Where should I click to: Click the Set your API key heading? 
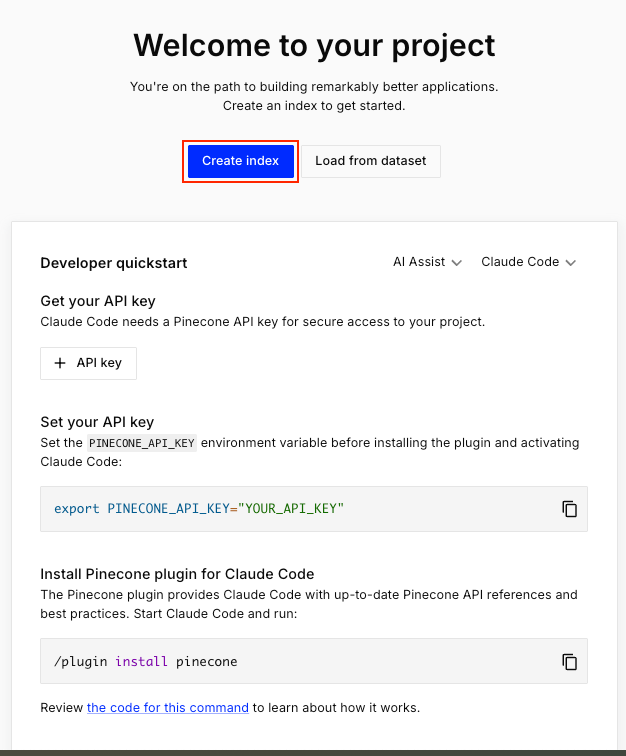(x=97, y=422)
